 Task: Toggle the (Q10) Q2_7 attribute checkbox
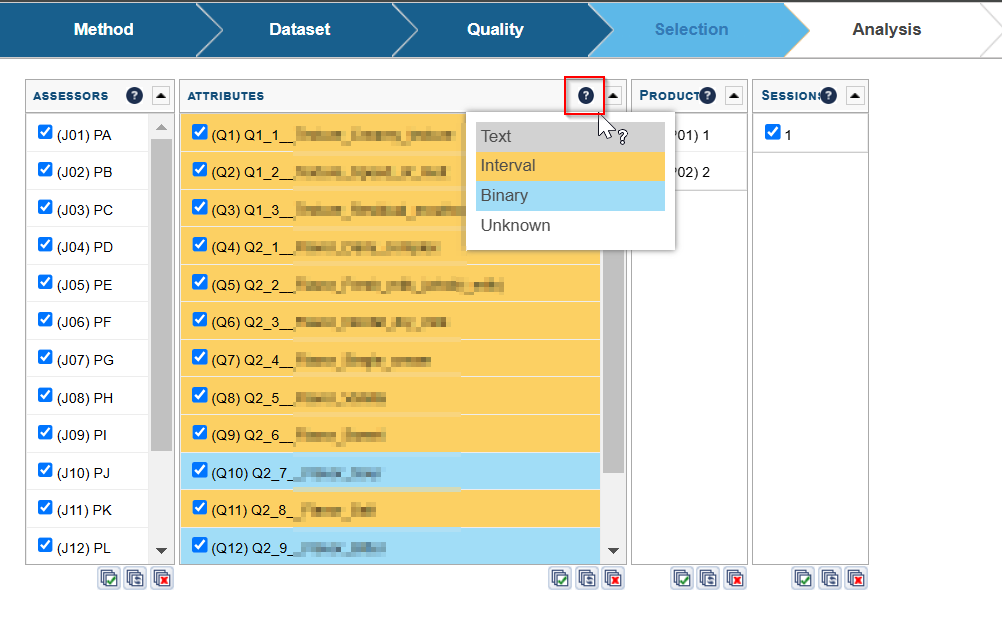point(200,470)
